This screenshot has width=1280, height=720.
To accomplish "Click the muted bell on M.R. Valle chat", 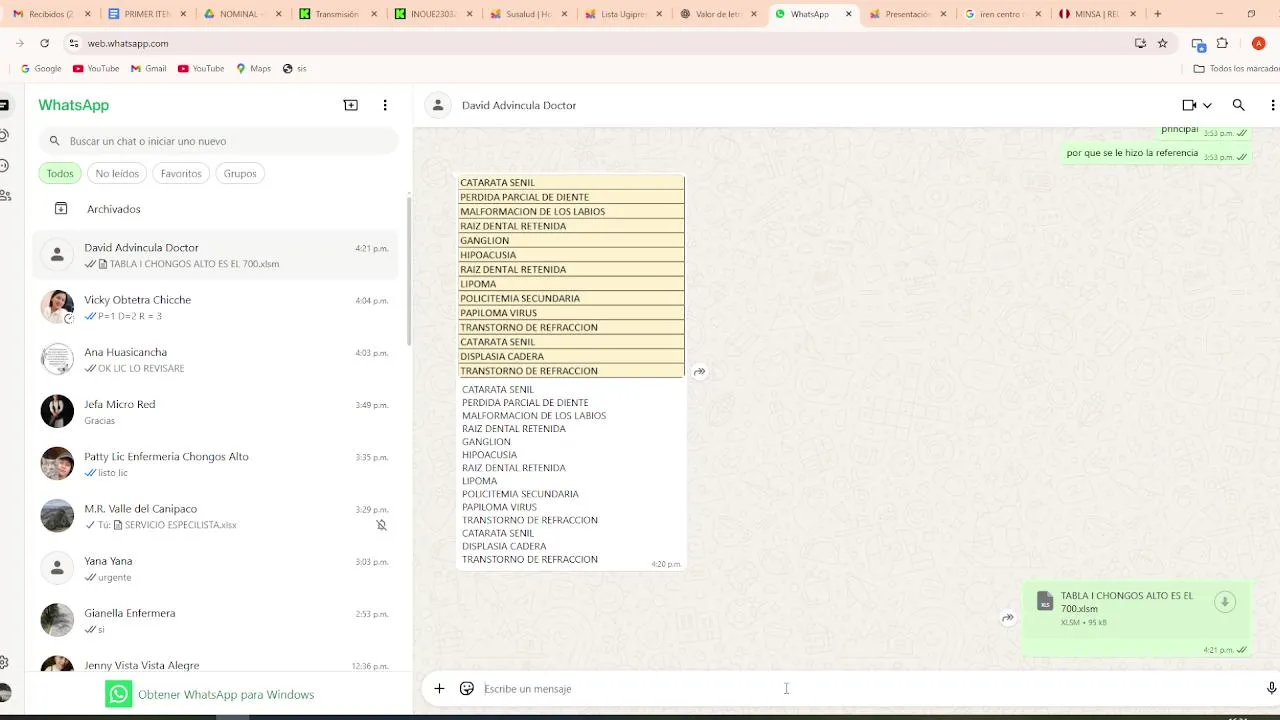I will coord(381,525).
